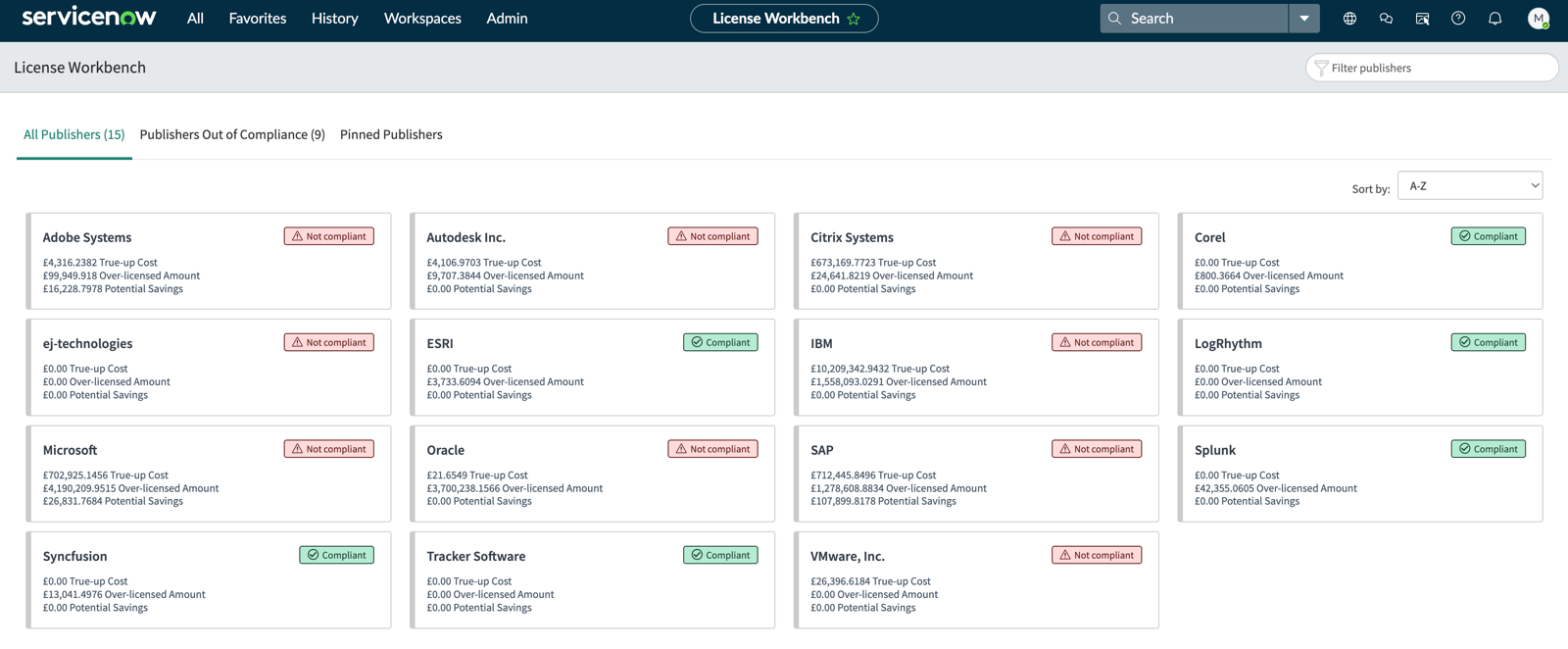1568x649 pixels.
Task: Select the All Publishers (15) tab
Action: (x=74, y=134)
